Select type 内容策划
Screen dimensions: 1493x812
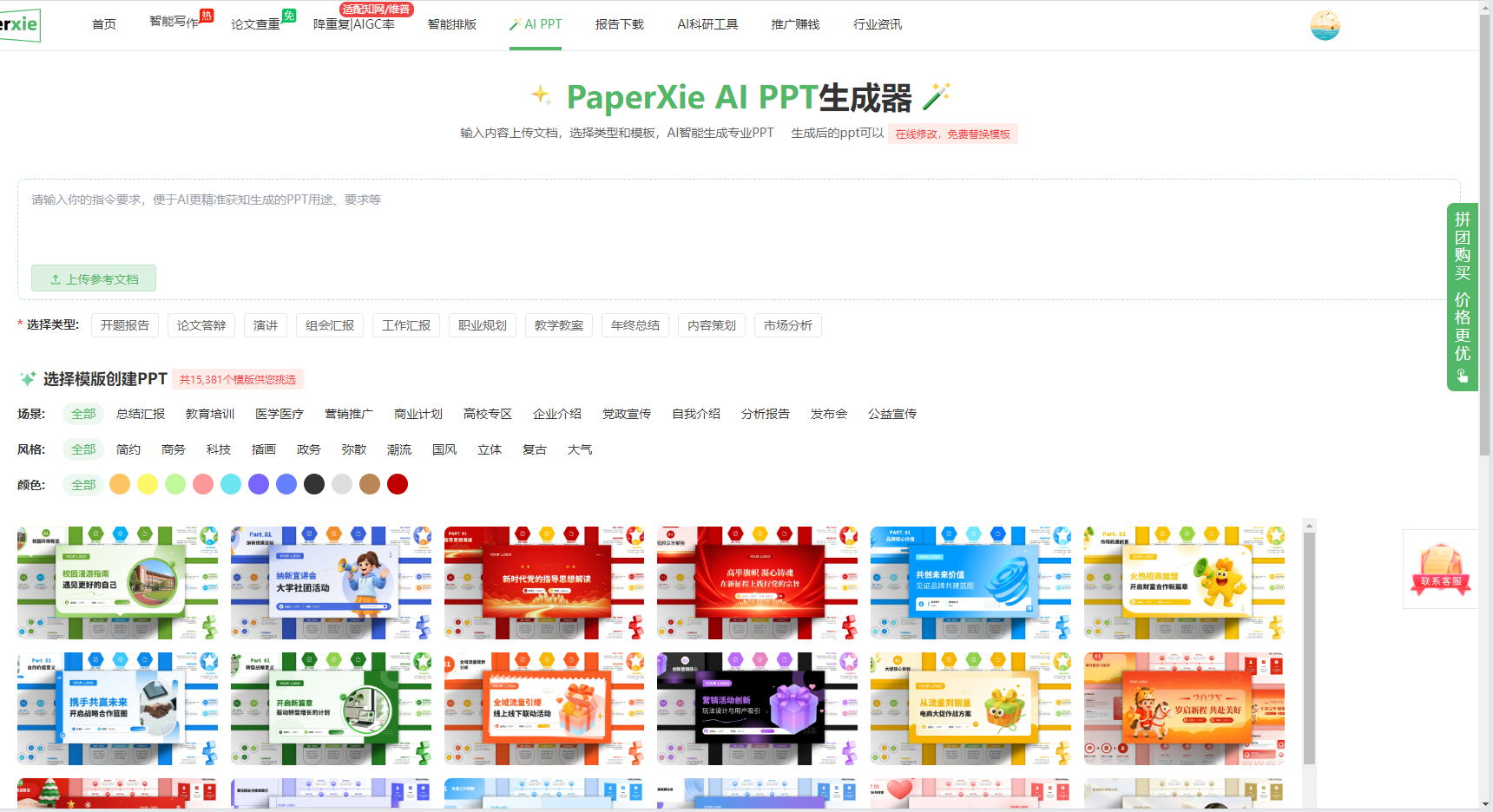[x=712, y=325]
